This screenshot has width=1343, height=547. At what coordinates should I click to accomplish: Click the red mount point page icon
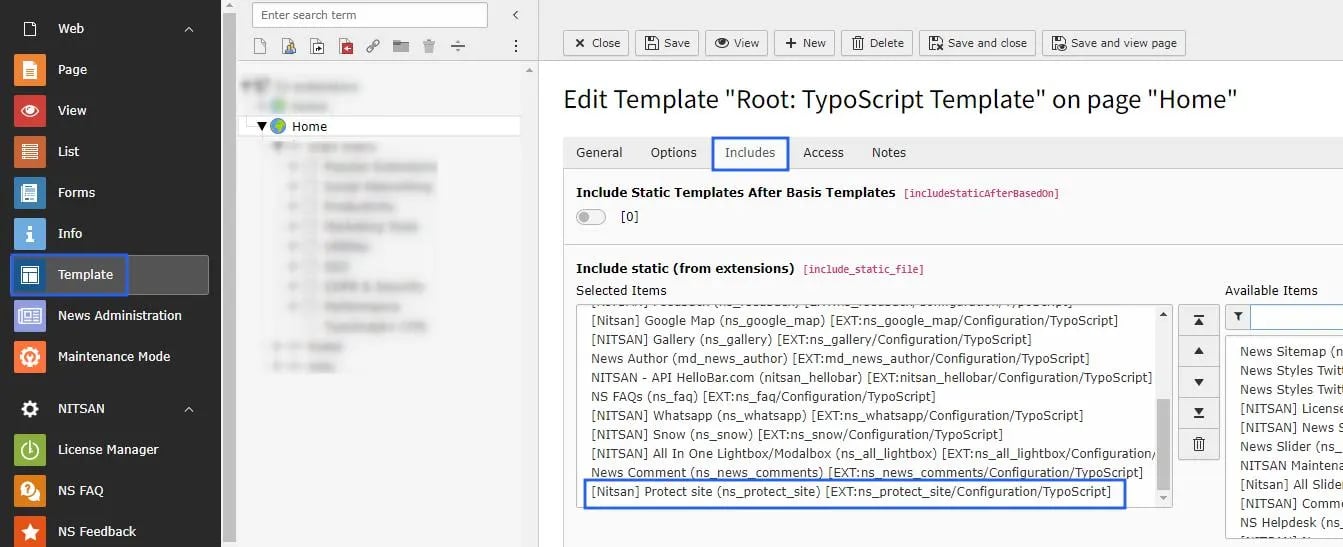345,46
